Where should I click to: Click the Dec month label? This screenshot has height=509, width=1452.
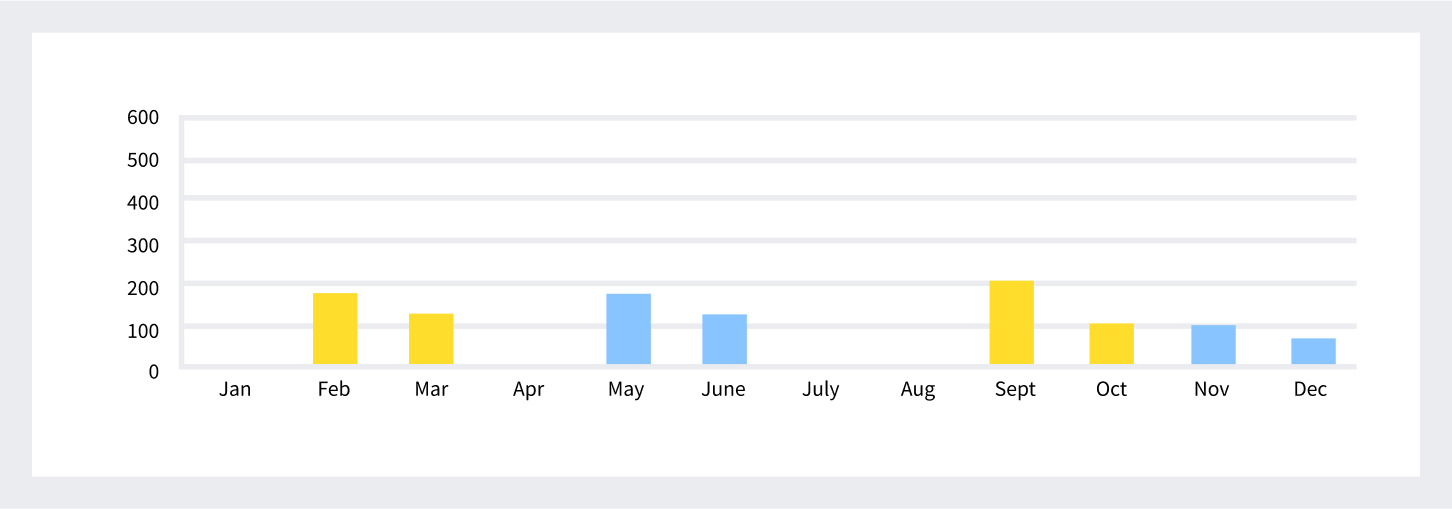(x=1310, y=390)
